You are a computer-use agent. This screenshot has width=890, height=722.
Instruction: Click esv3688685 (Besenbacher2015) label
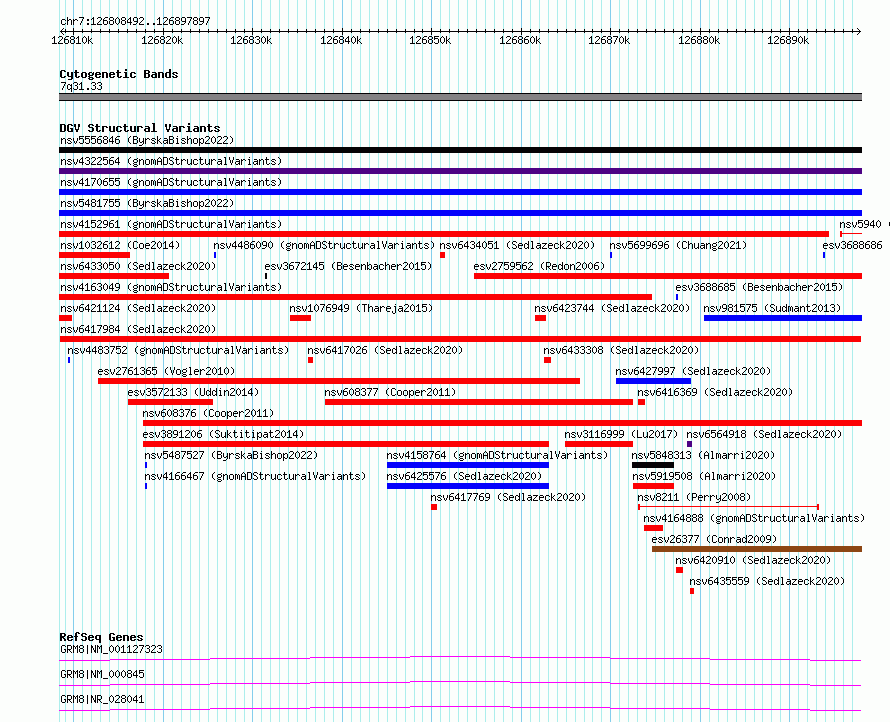(759, 287)
